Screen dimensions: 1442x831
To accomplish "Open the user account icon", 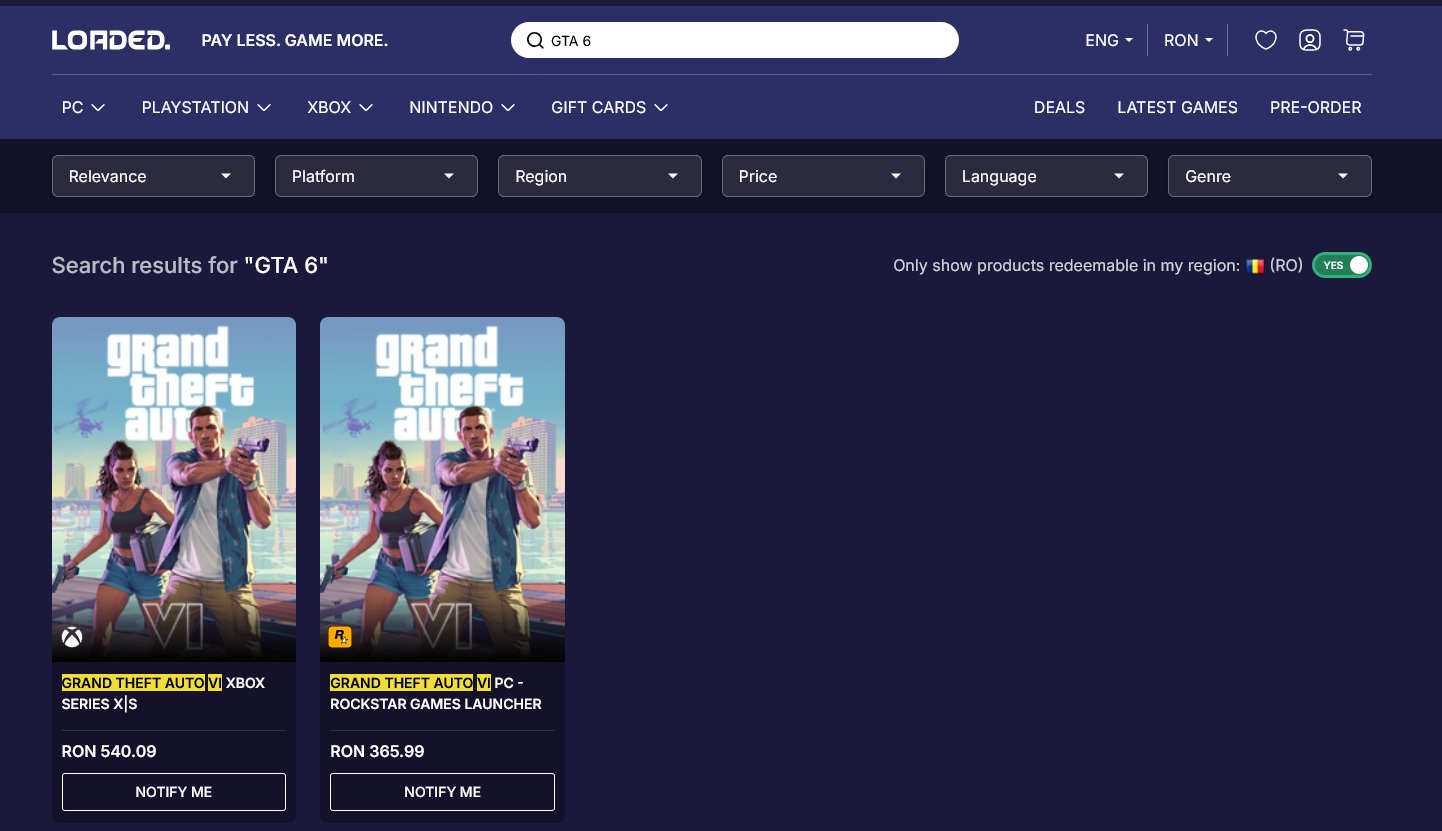I will point(1310,40).
